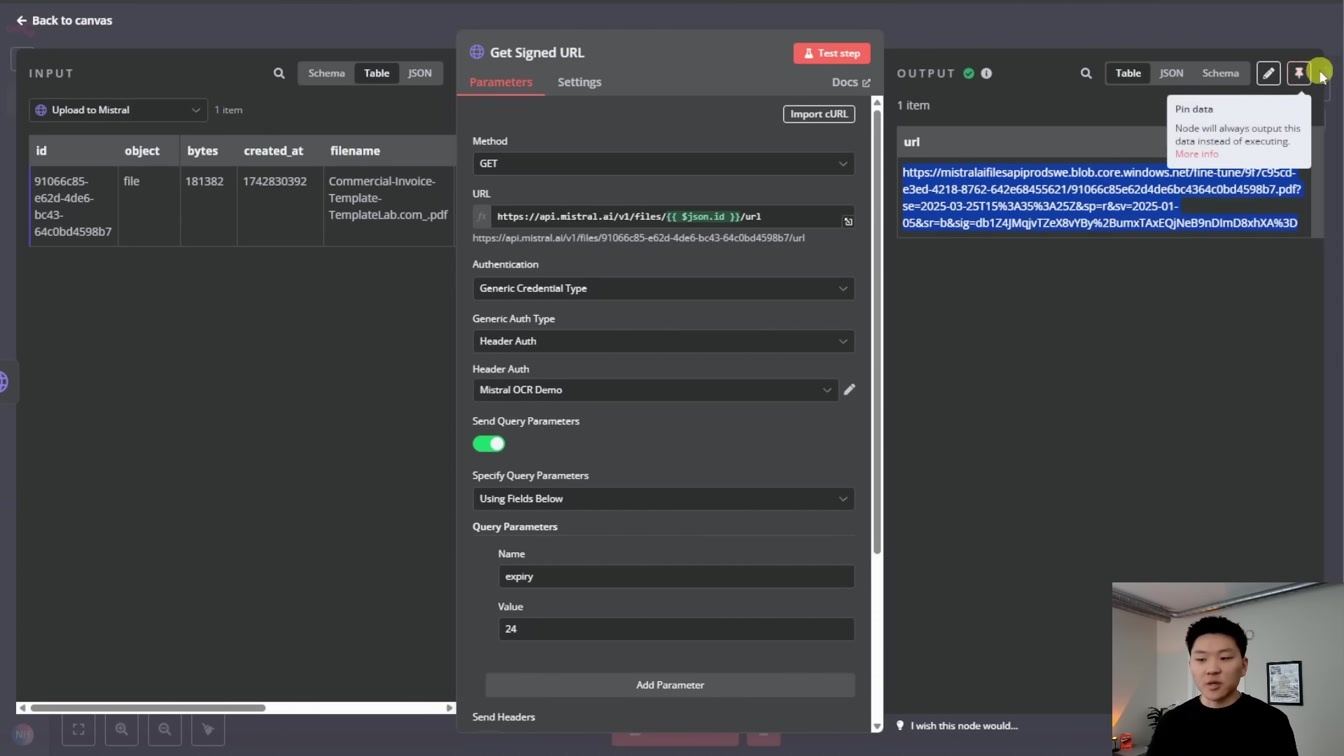The image size is (1344, 756).
Task: Click the left arrow of input horizontal scrollbar
Action: [x=22, y=708]
